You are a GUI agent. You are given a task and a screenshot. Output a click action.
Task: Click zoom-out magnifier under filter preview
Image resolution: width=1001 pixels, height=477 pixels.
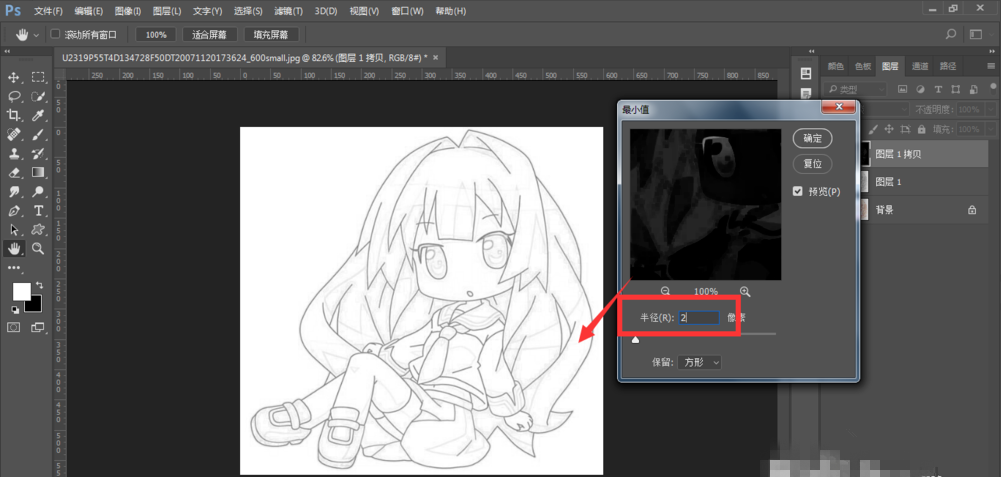[667, 291]
